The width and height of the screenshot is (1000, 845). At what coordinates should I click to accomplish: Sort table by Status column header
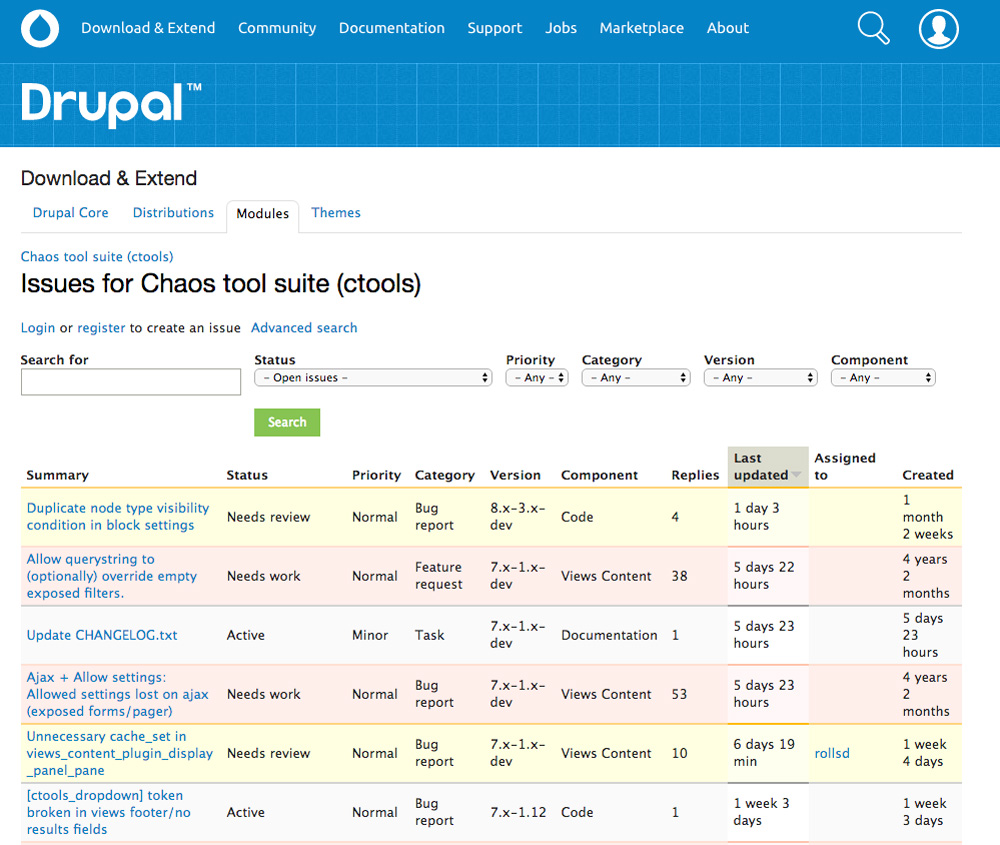click(x=247, y=475)
